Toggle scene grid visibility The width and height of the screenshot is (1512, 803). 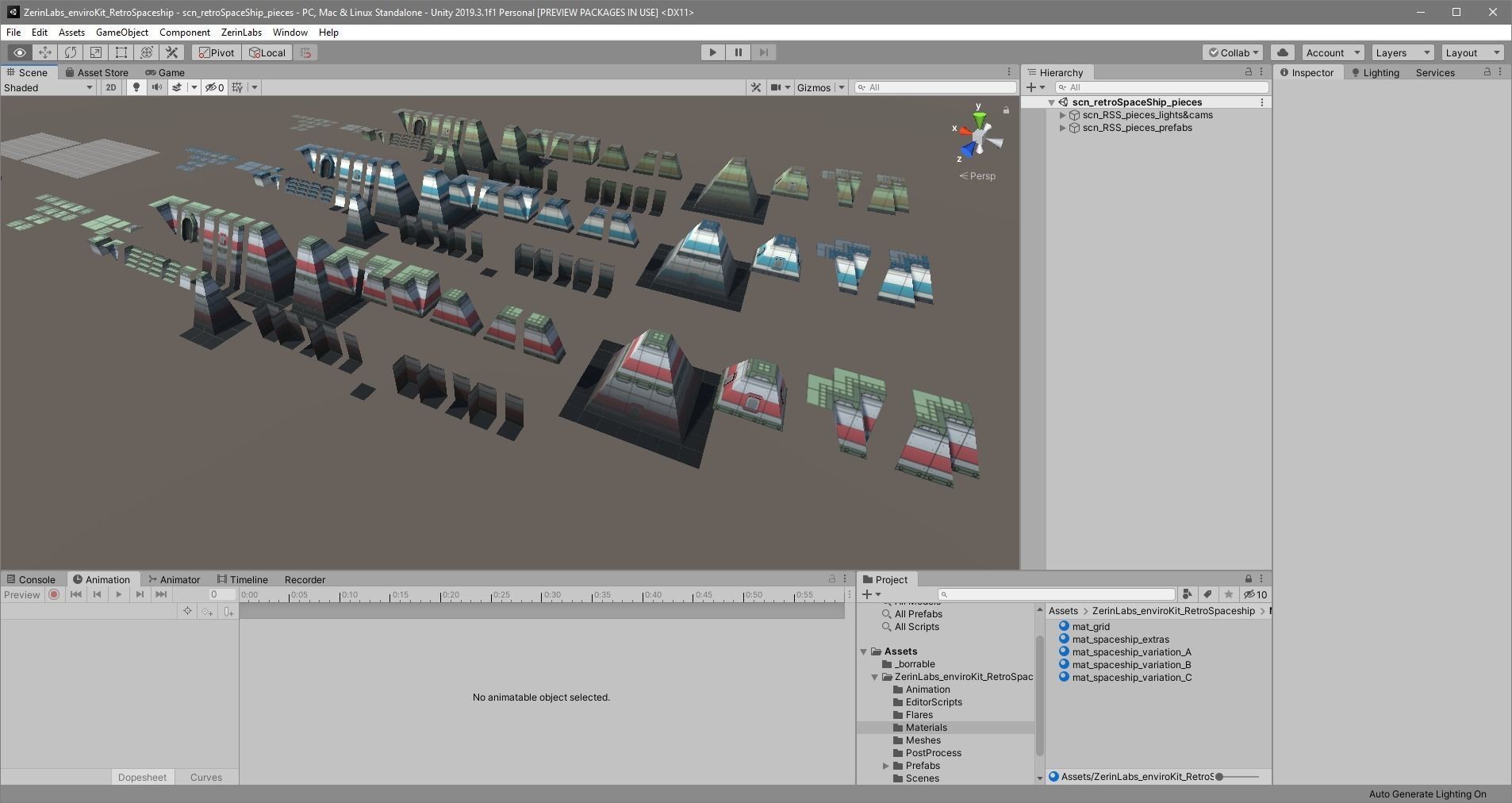point(237,87)
